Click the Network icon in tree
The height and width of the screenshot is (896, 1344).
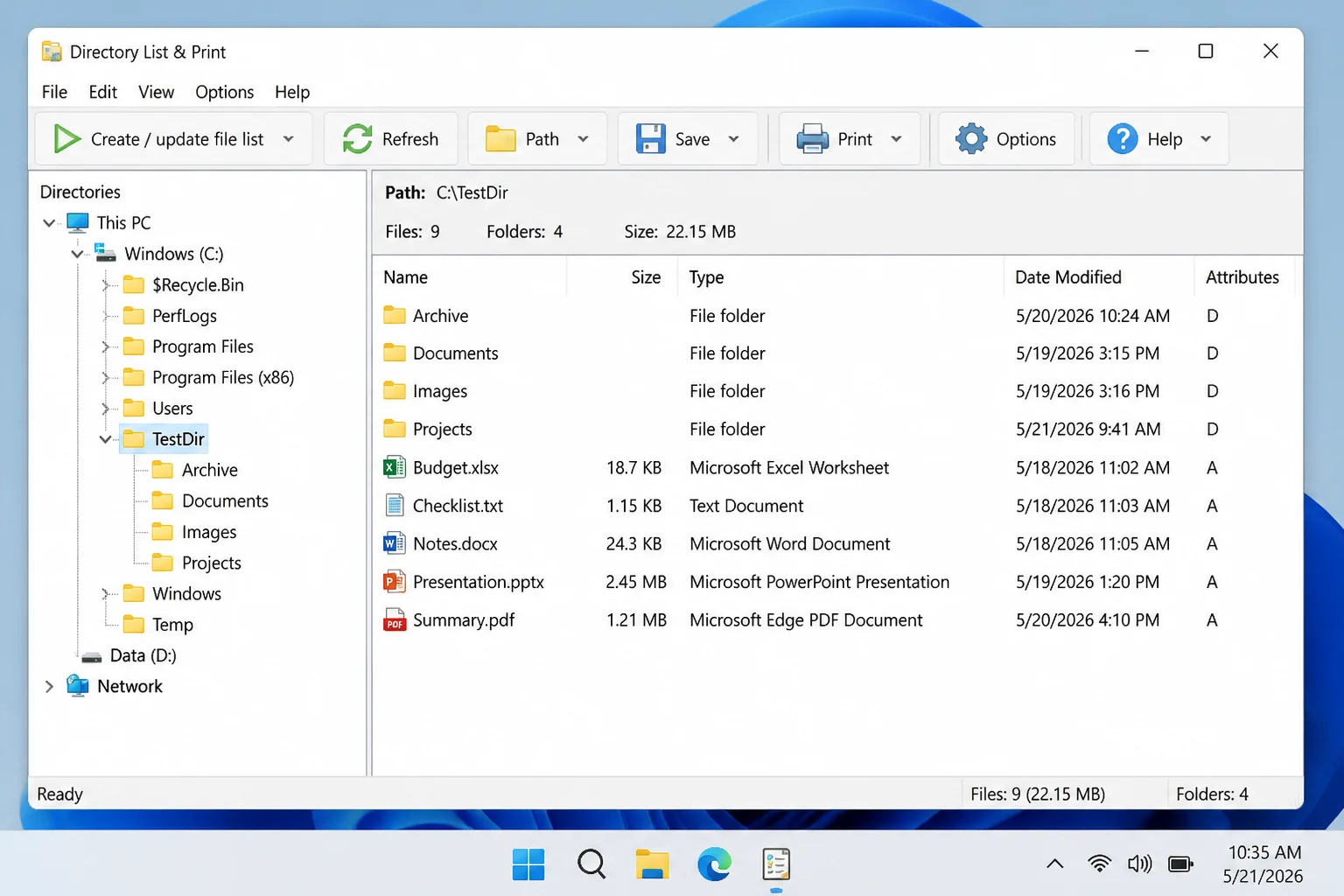[78, 686]
